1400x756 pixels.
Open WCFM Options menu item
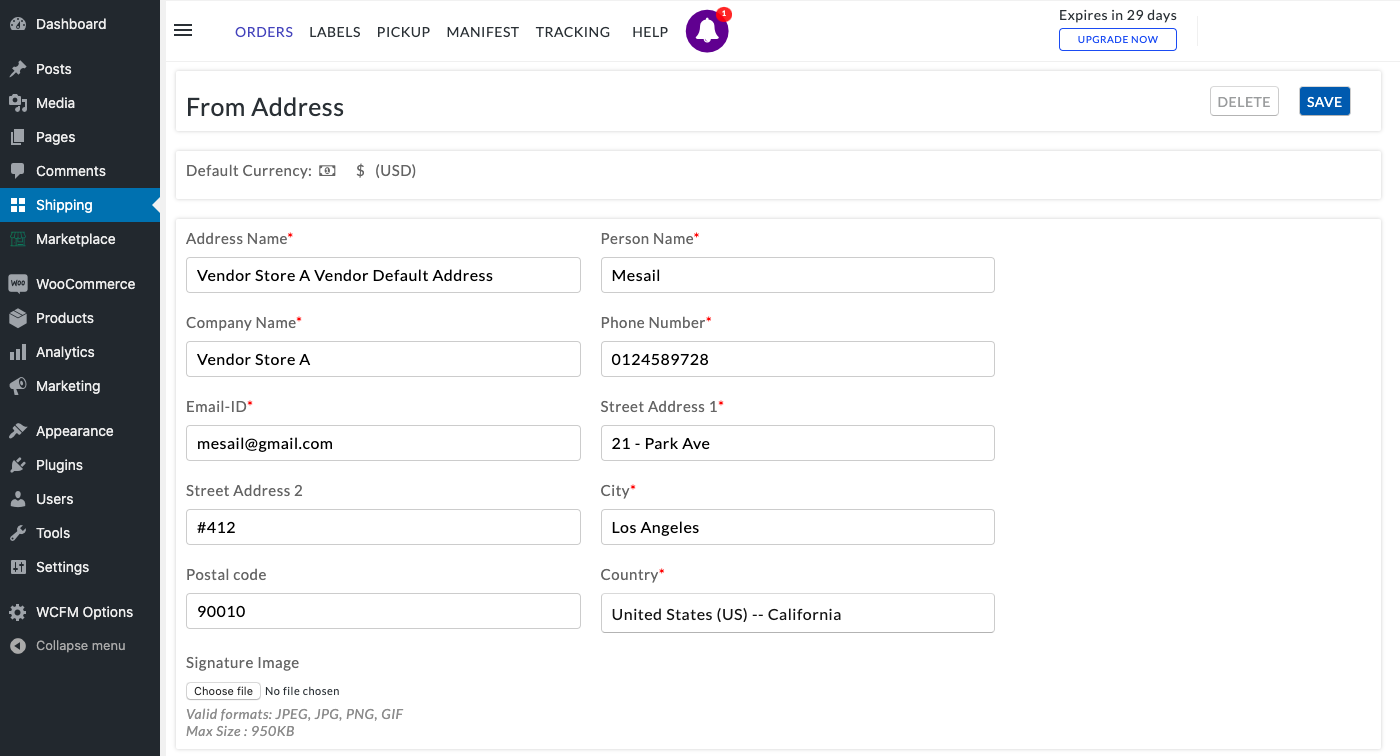(80, 612)
